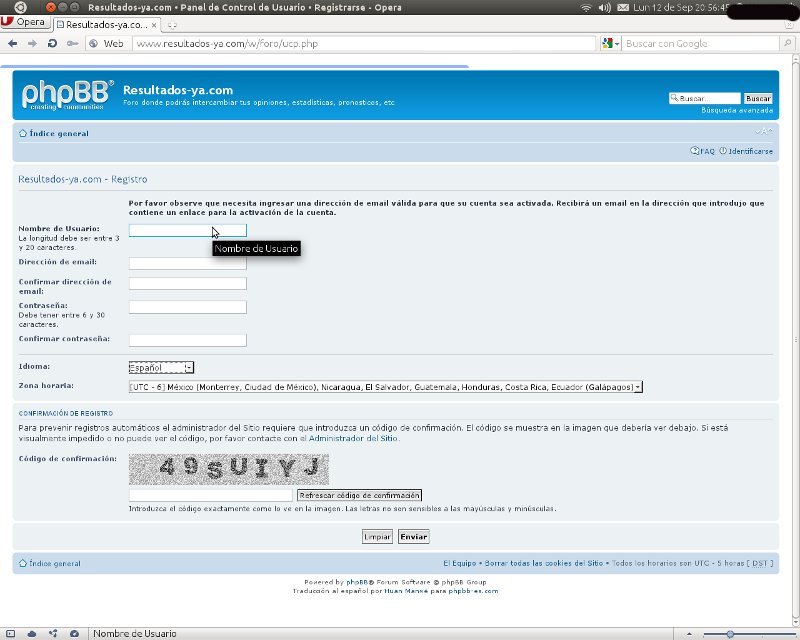Click the font size changer icon
Screen dimensions: 800x640
[x=764, y=132]
